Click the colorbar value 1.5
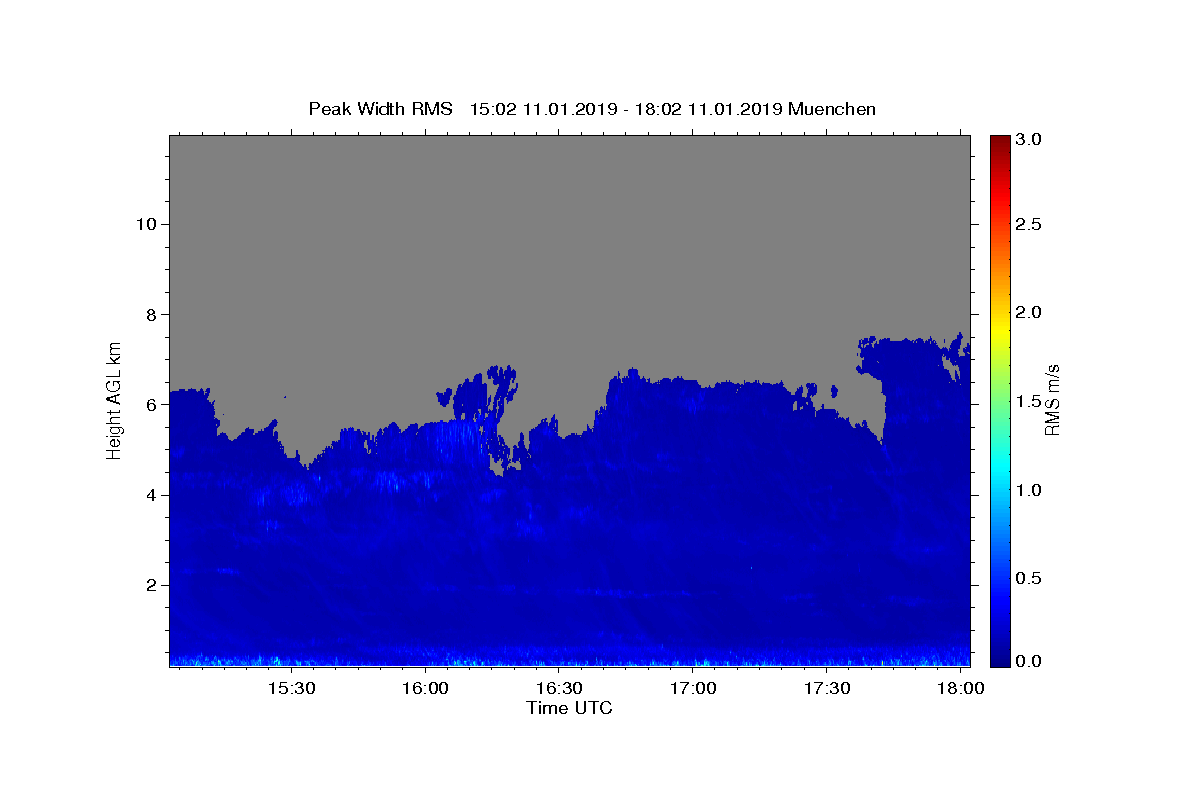This screenshot has width=1200, height=800. (x=1030, y=402)
